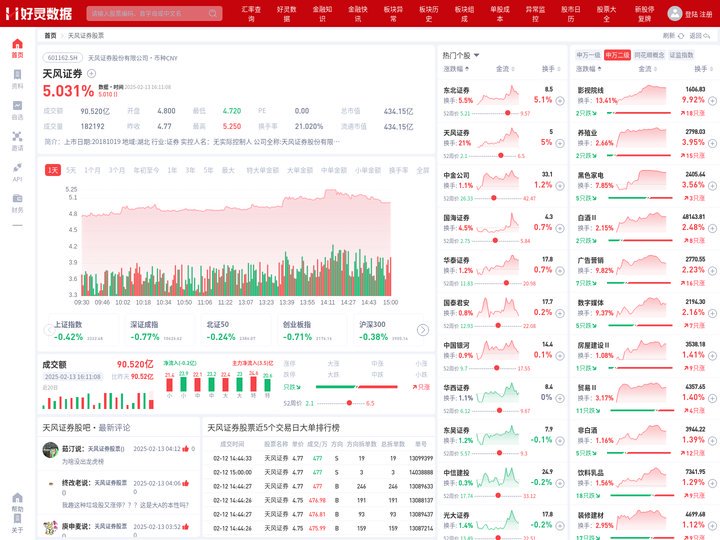Click the 刷新 refresh icon
Screen dimensions: 720x540
pos(681,35)
